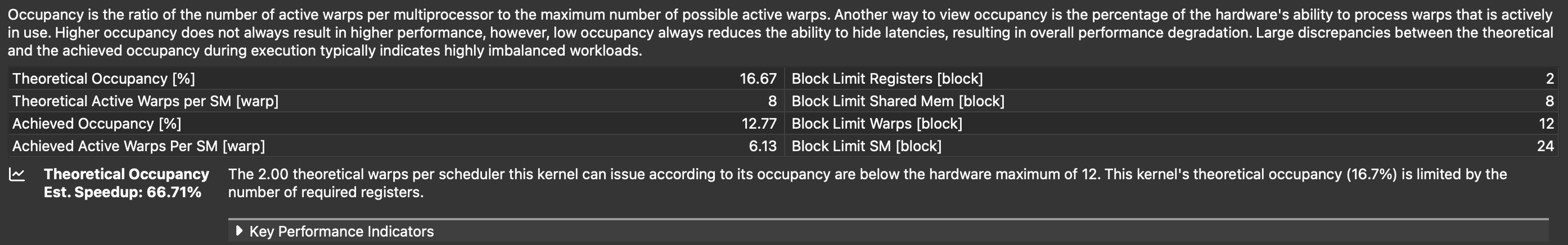Expand the Key Performance Indicators section
Screen dimensions: 1568x245
coord(239,231)
